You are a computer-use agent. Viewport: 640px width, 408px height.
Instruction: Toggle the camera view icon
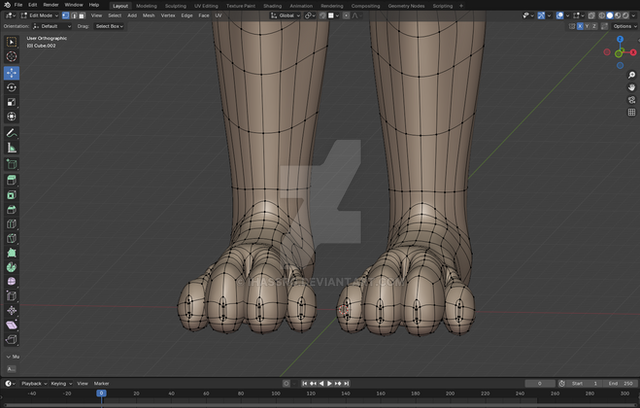[632, 99]
